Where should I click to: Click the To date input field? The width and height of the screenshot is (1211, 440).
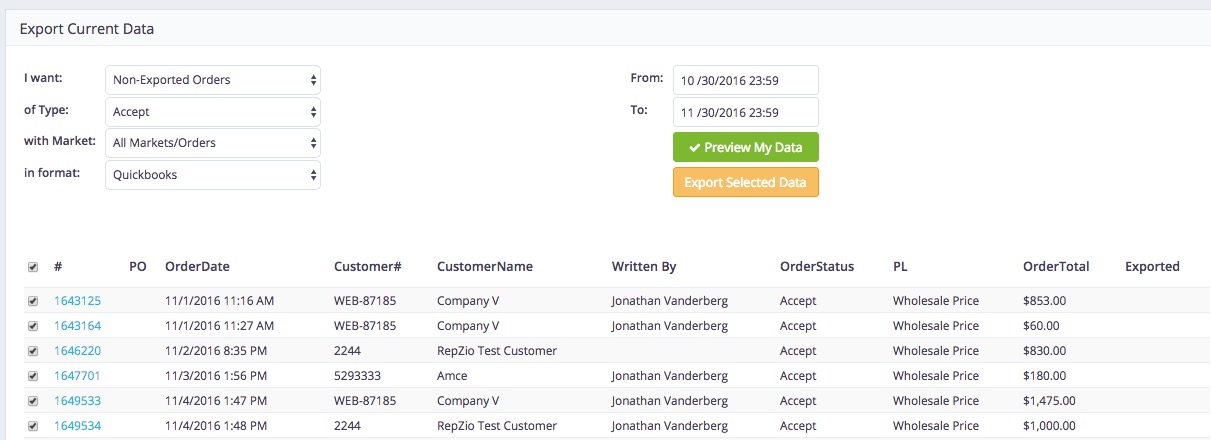pyautogui.click(x=745, y=112)
